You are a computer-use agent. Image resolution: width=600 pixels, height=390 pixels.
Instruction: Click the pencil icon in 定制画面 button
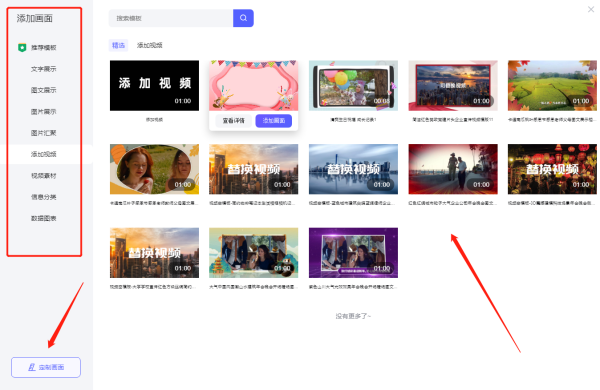(32, 367)
